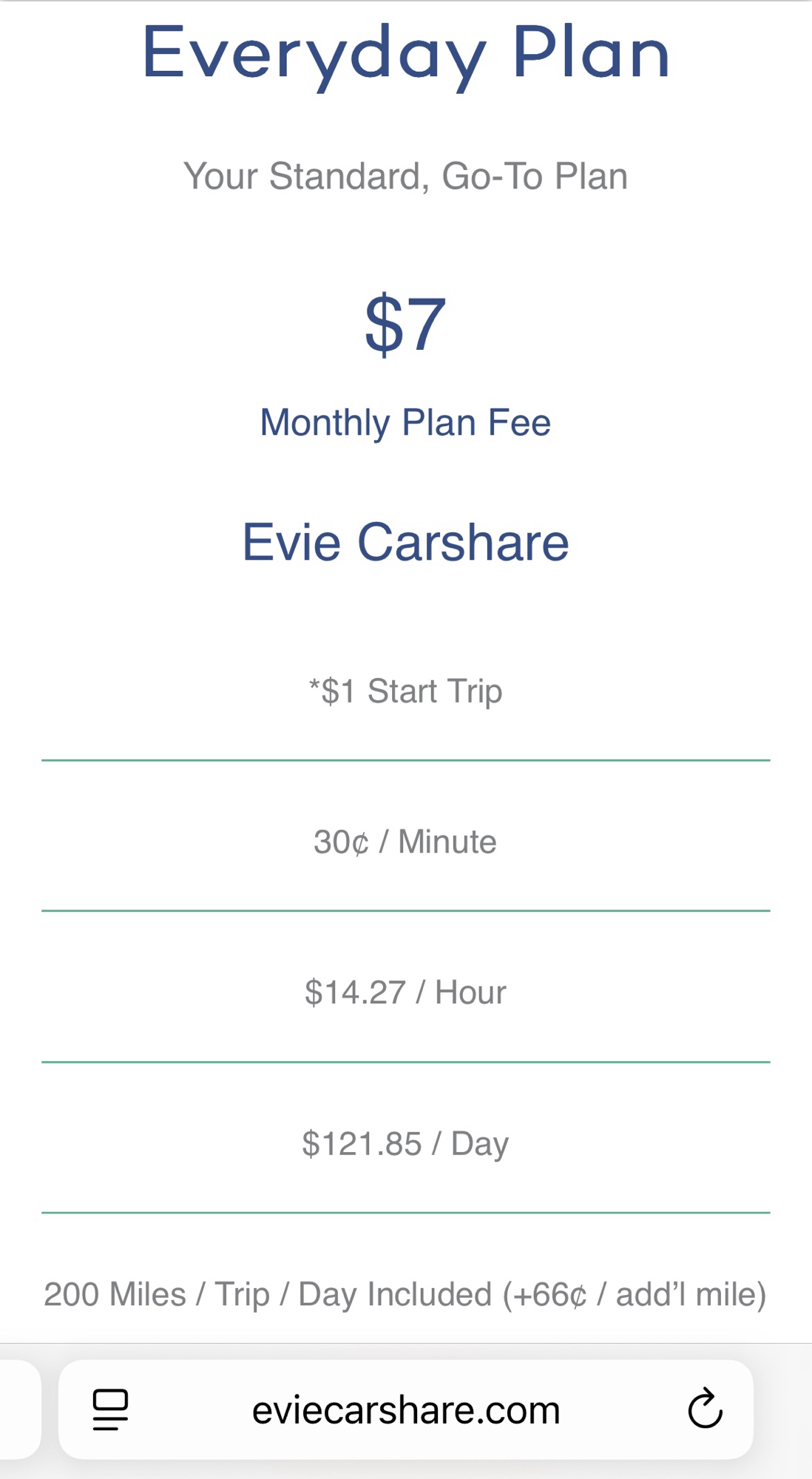Click the divider line below the Day rate
812x1479 pixels.
pos(405,1213)
